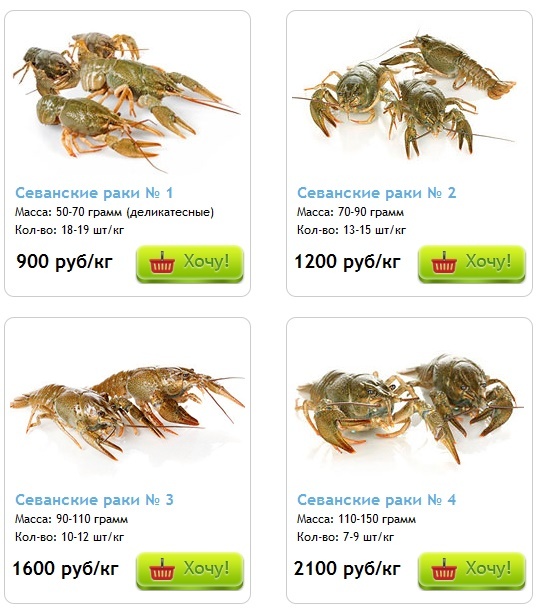
Task: Click basket icon for Севанские раки № 4
Action: coord(444,569)
